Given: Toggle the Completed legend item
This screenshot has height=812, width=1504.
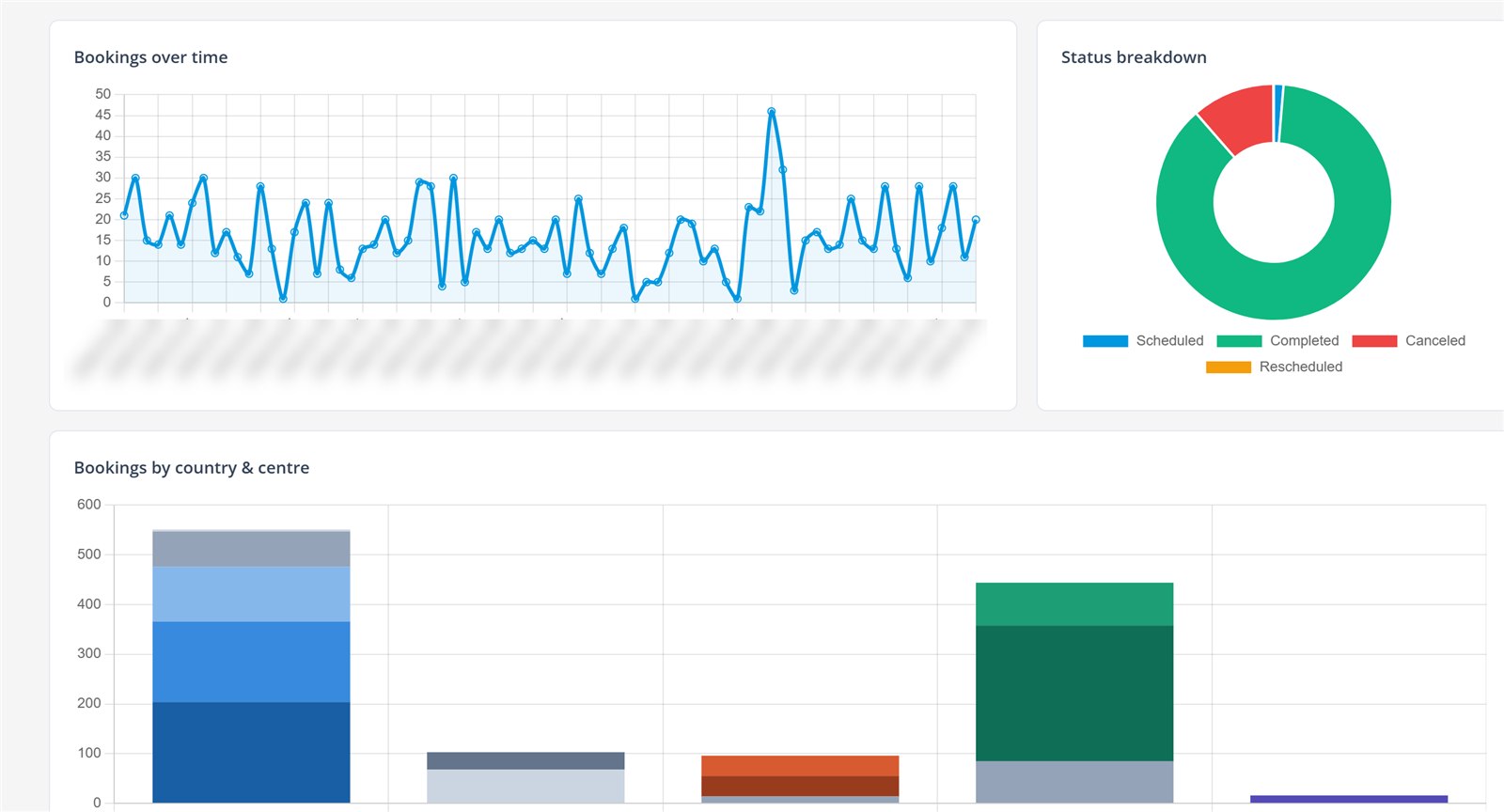Looking at the screenshot, I should 1277,341.
